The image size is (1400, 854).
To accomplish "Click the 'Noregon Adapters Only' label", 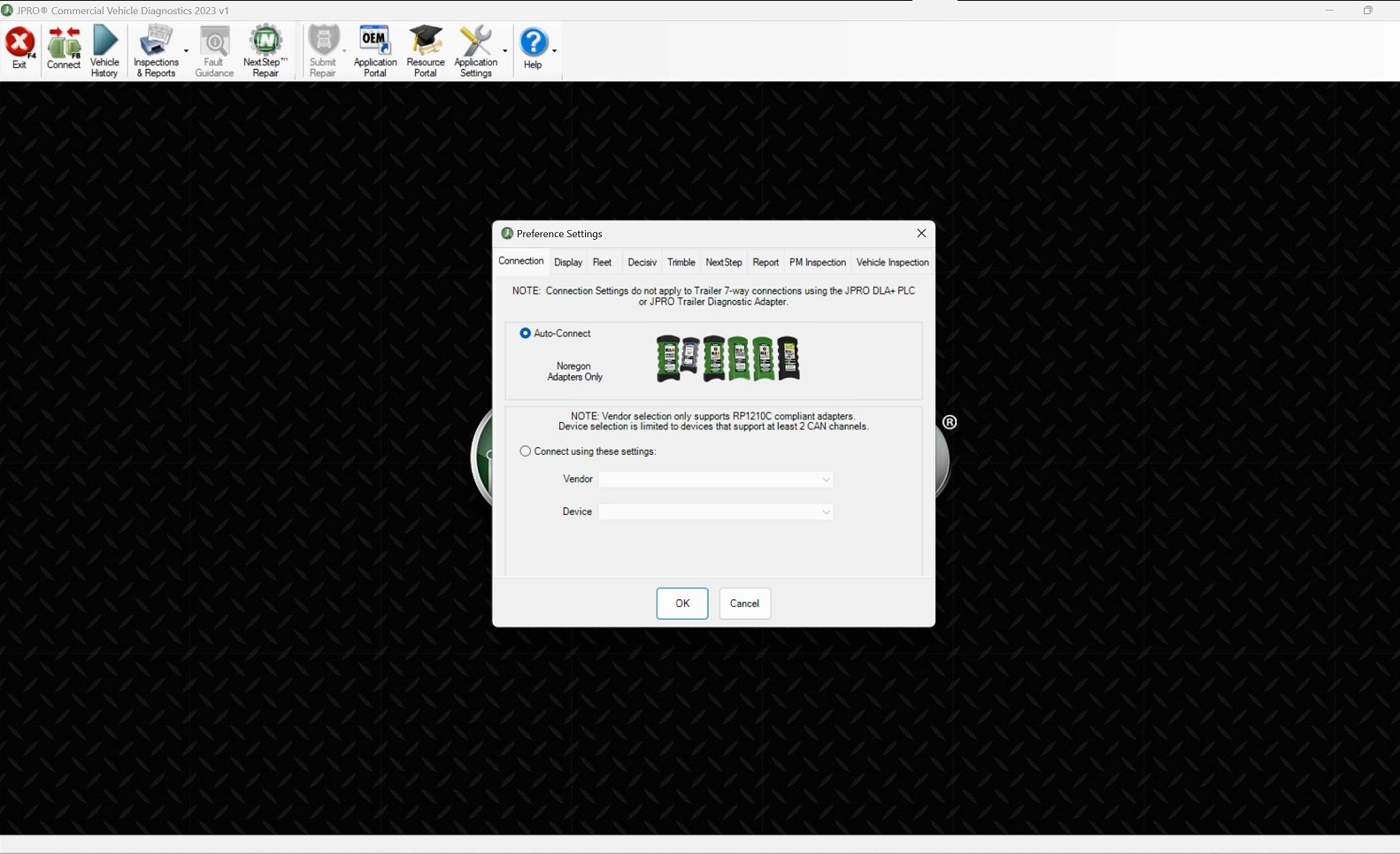I will (574, 372).
